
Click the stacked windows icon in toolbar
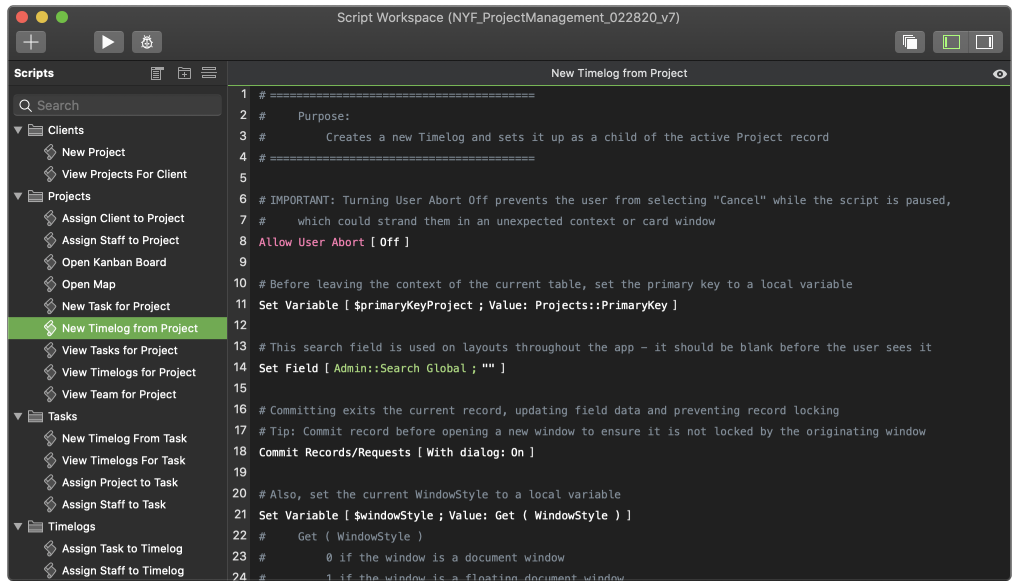pyautogui.click(x=909, y=41)
